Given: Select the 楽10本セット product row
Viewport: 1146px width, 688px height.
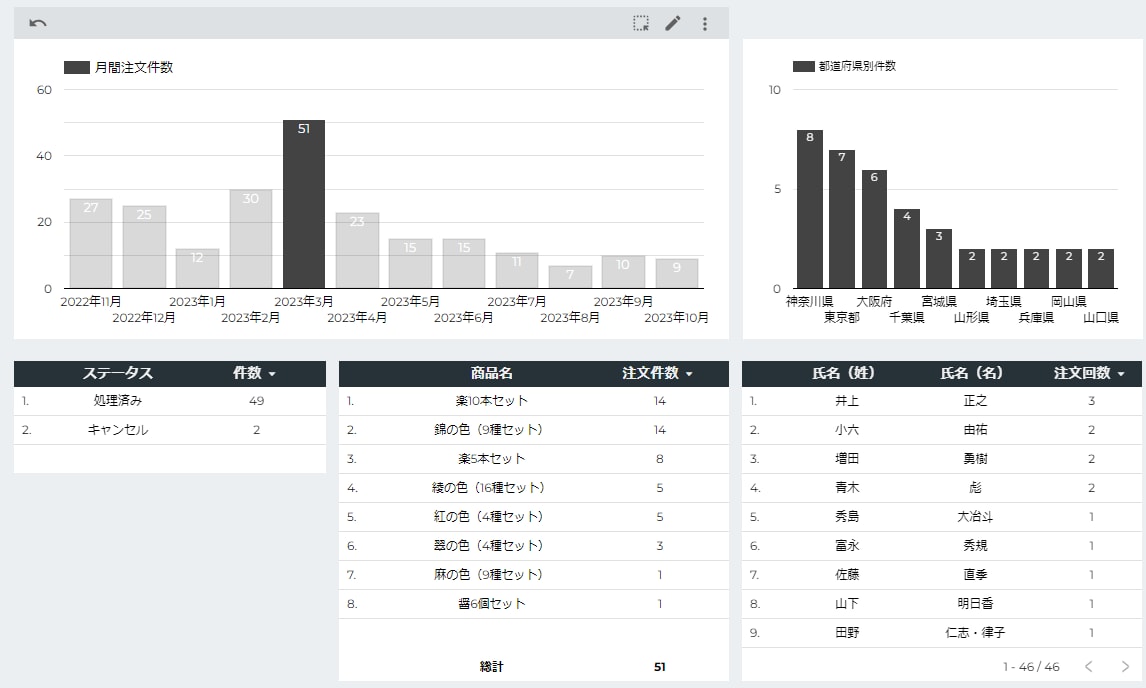Looking at the screenshot, I should pos(534,401).
